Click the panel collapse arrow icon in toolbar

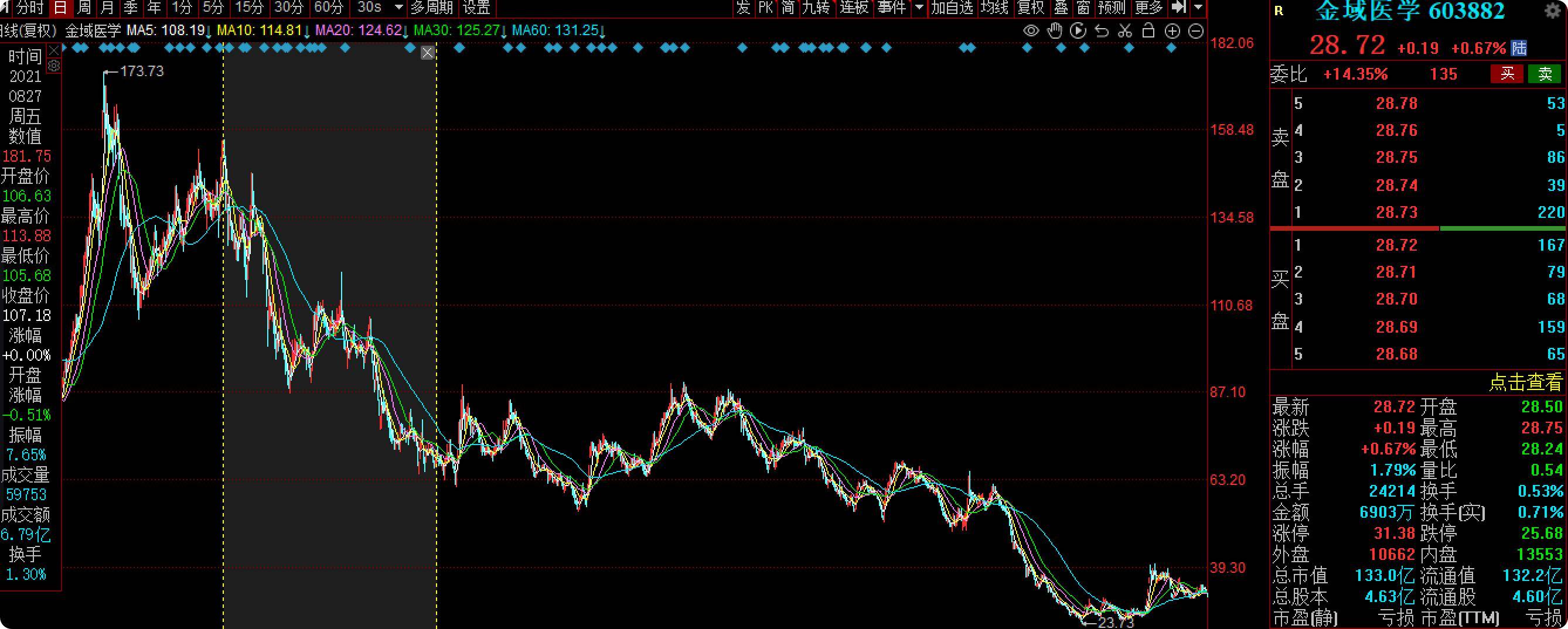(1180, 7)
